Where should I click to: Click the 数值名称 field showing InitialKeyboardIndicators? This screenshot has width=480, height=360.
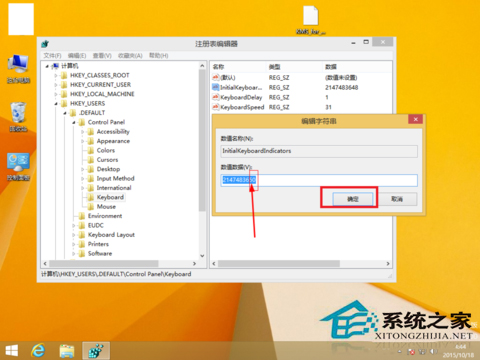tap(319, 151)
